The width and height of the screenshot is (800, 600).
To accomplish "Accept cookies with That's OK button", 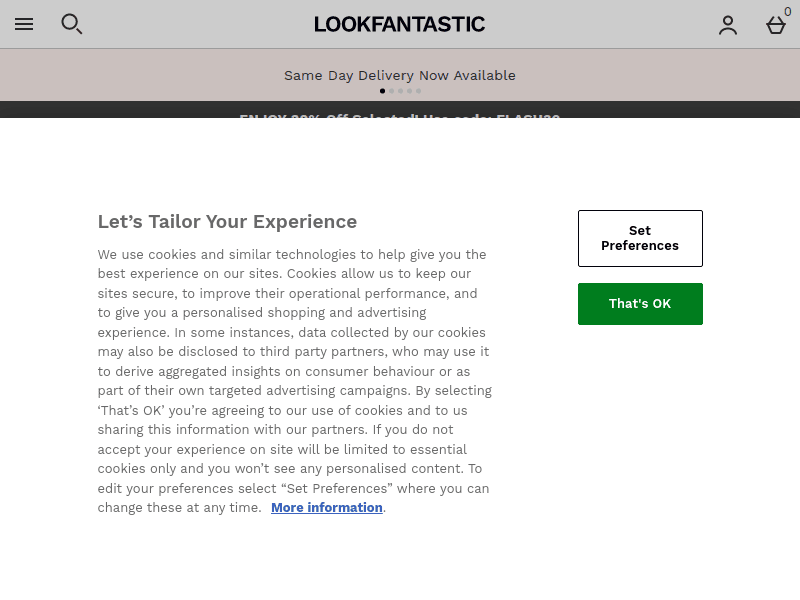I will tap(640, 304).
